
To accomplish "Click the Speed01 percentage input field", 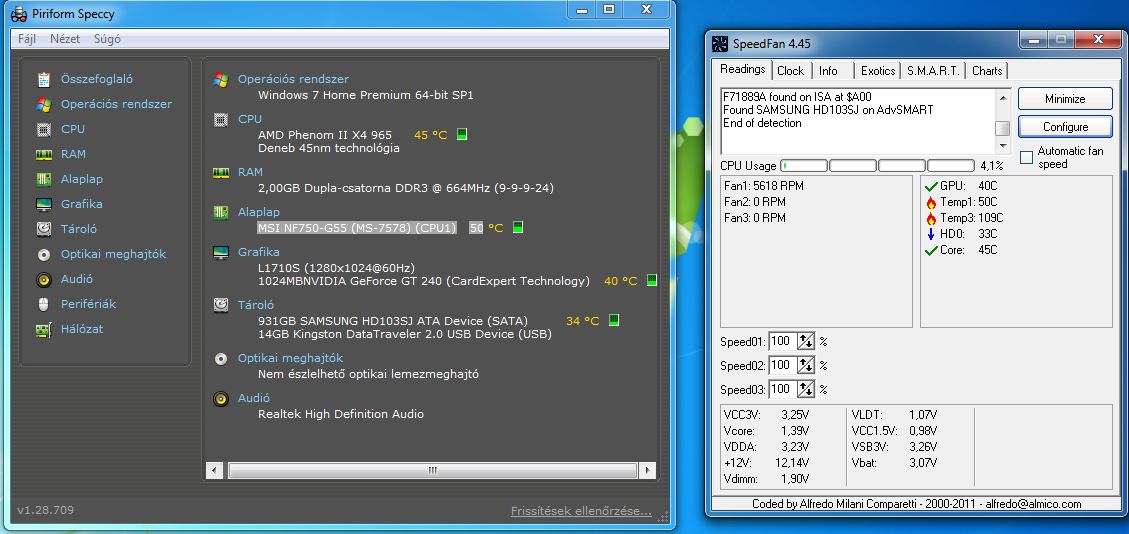I will tap(783, 342).
